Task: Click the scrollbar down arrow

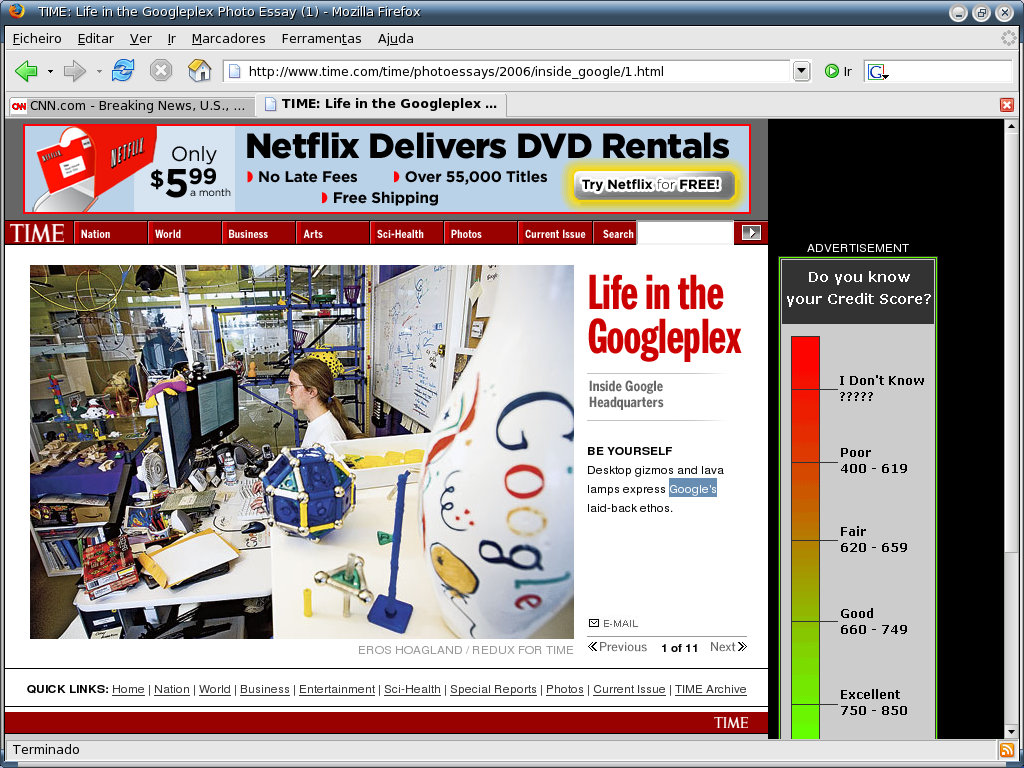Action: (1011, 732)
